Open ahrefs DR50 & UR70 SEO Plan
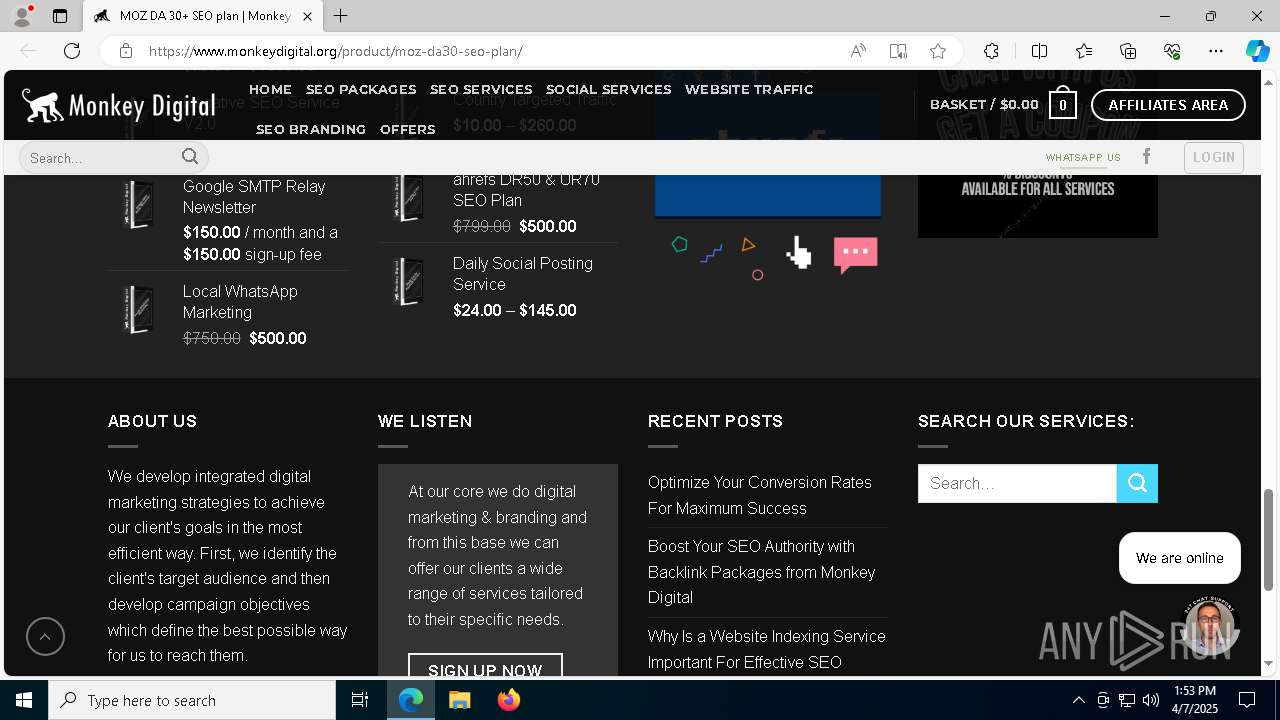This screenshot has width=1280, height=720. (x=526, y=190)
